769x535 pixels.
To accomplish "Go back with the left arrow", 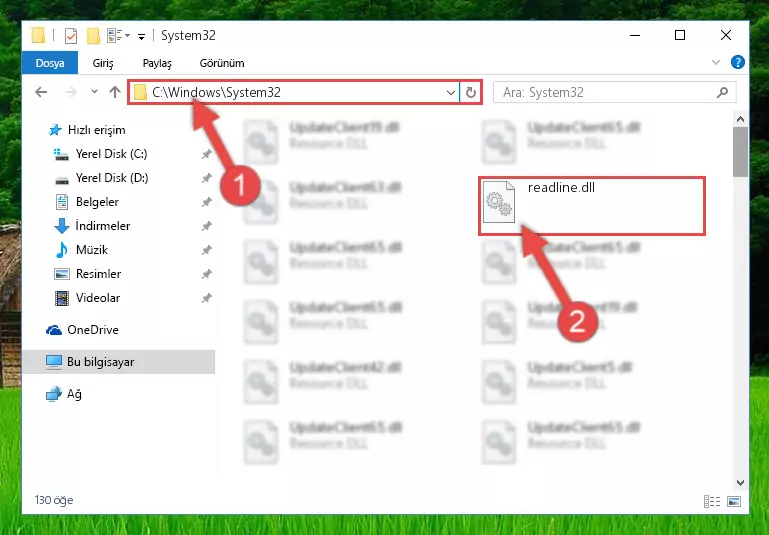I will click(41, 92).
